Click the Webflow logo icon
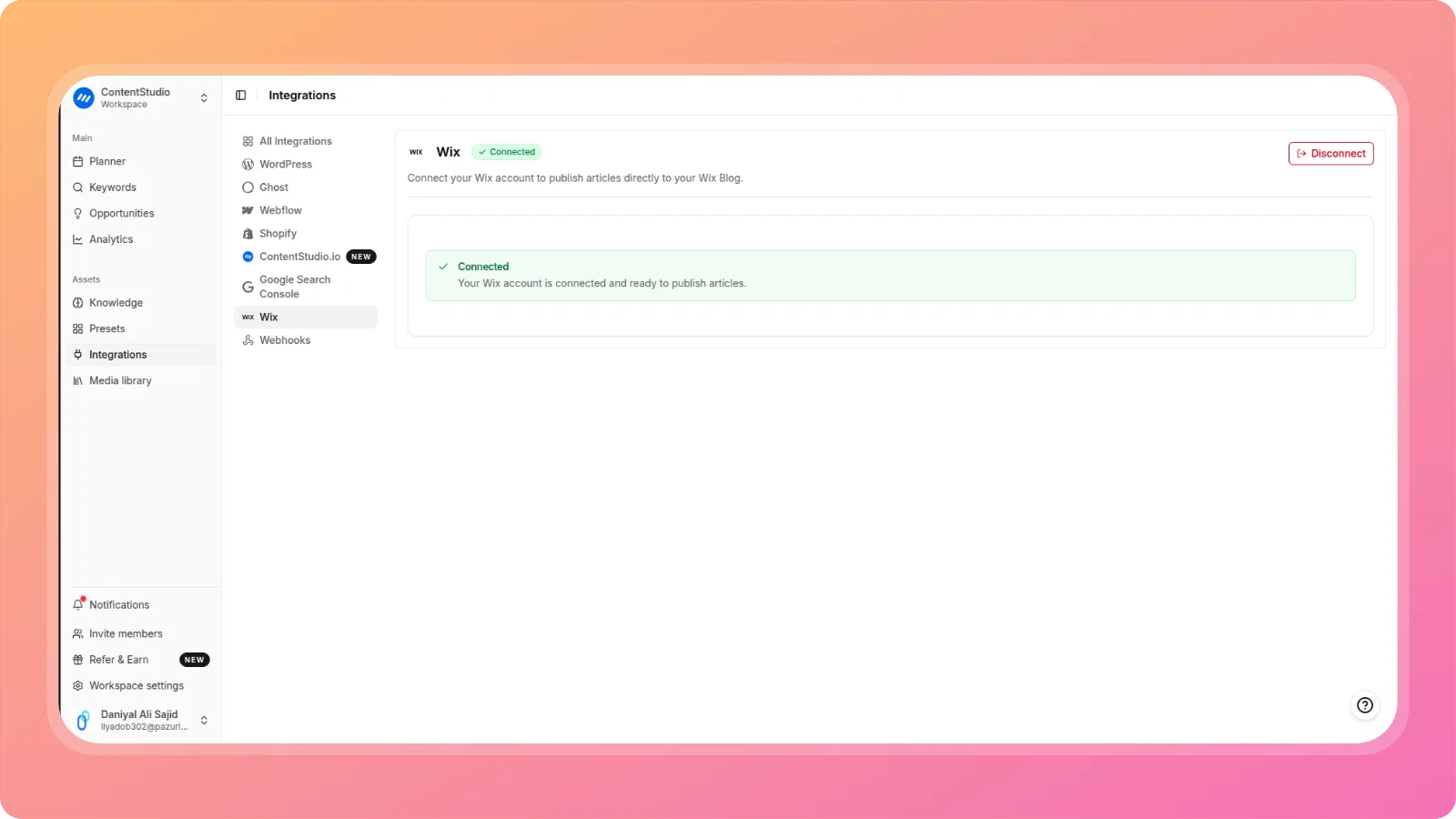This screenshot has height=819, width=1456. tap(248, 210)
